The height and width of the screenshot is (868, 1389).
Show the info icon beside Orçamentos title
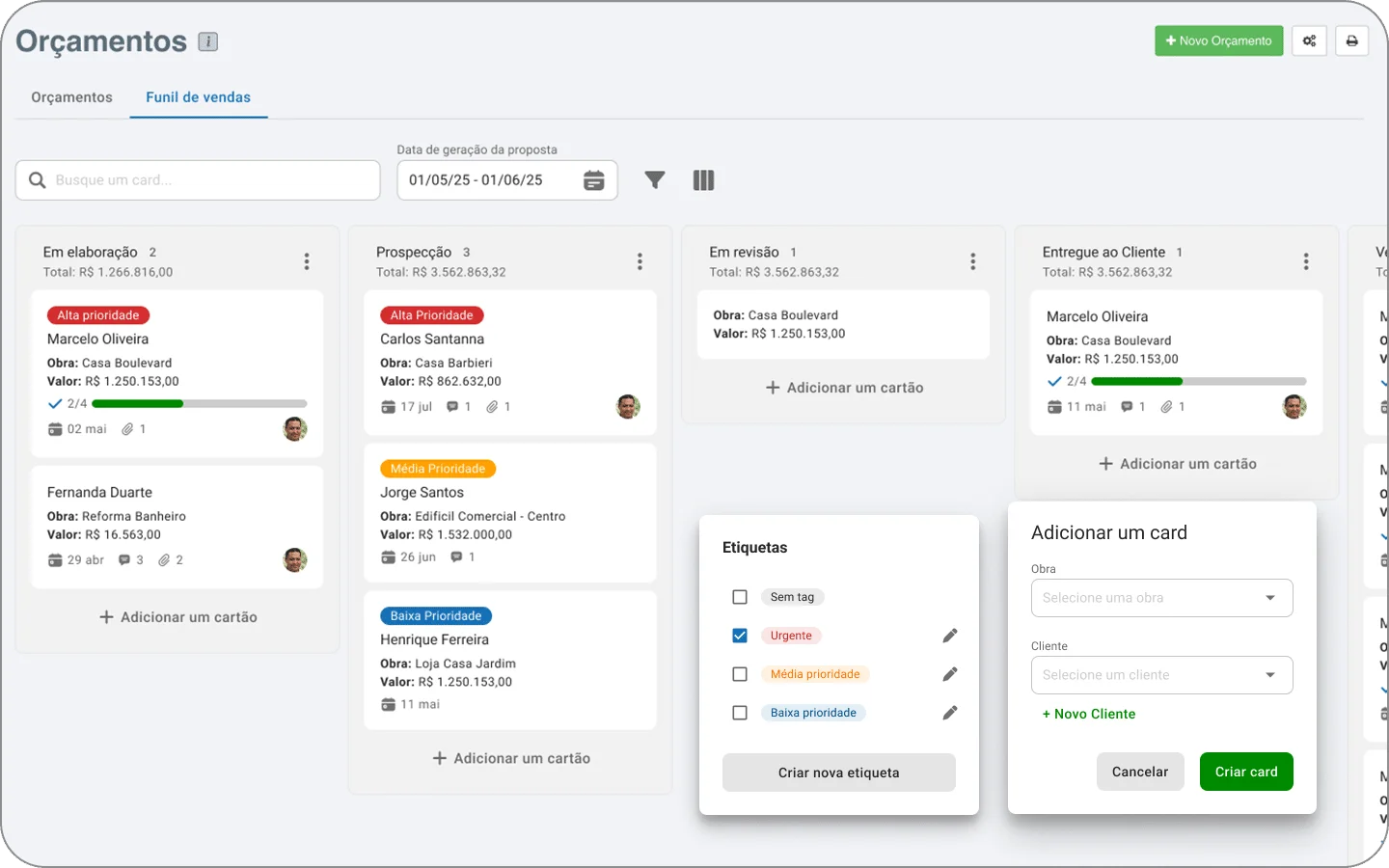[x=208, y=41]
